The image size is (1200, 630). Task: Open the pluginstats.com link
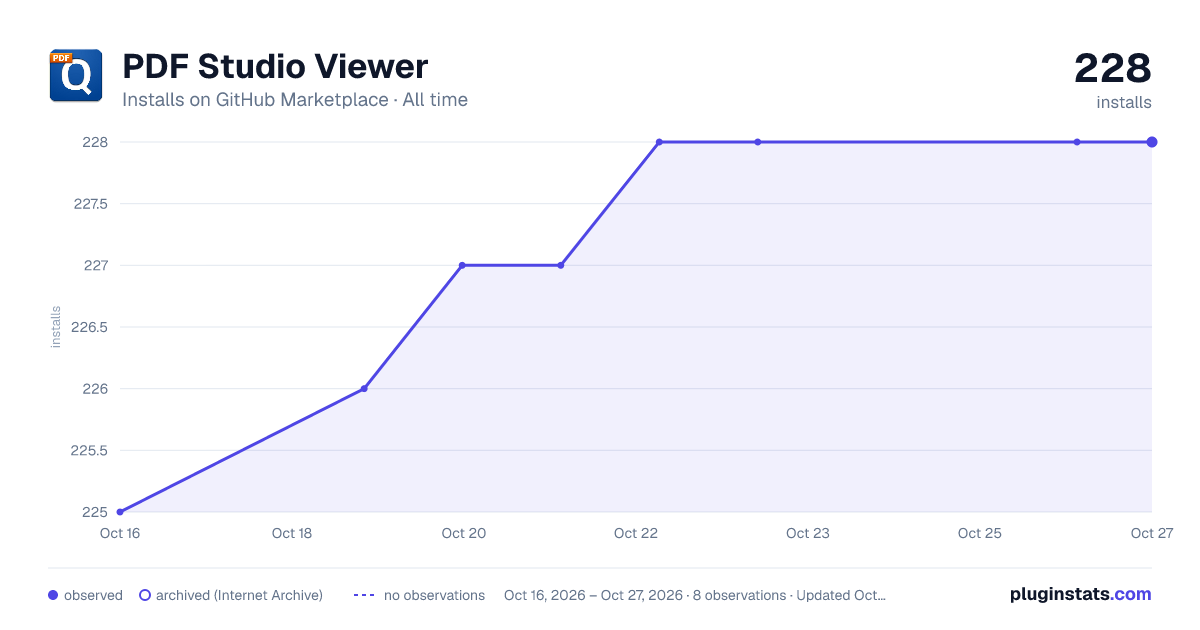click(1081, 594)
